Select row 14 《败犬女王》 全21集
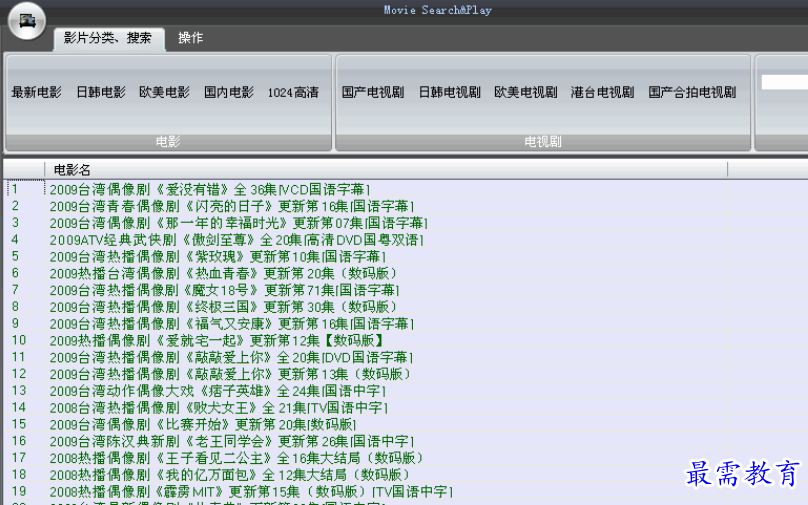This screenshot has height=505, width=808. click(x=219, y=408)
